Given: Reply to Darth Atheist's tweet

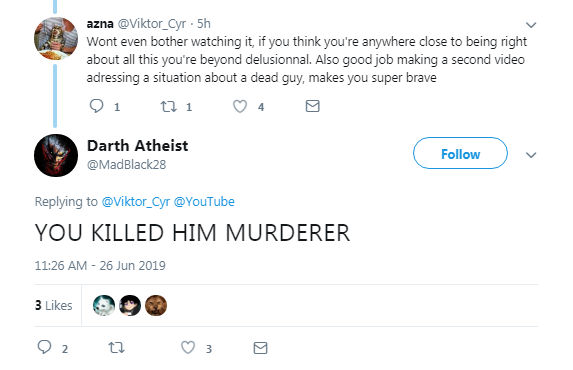Looking at the screenshot, I should click(x=45, y=347).
